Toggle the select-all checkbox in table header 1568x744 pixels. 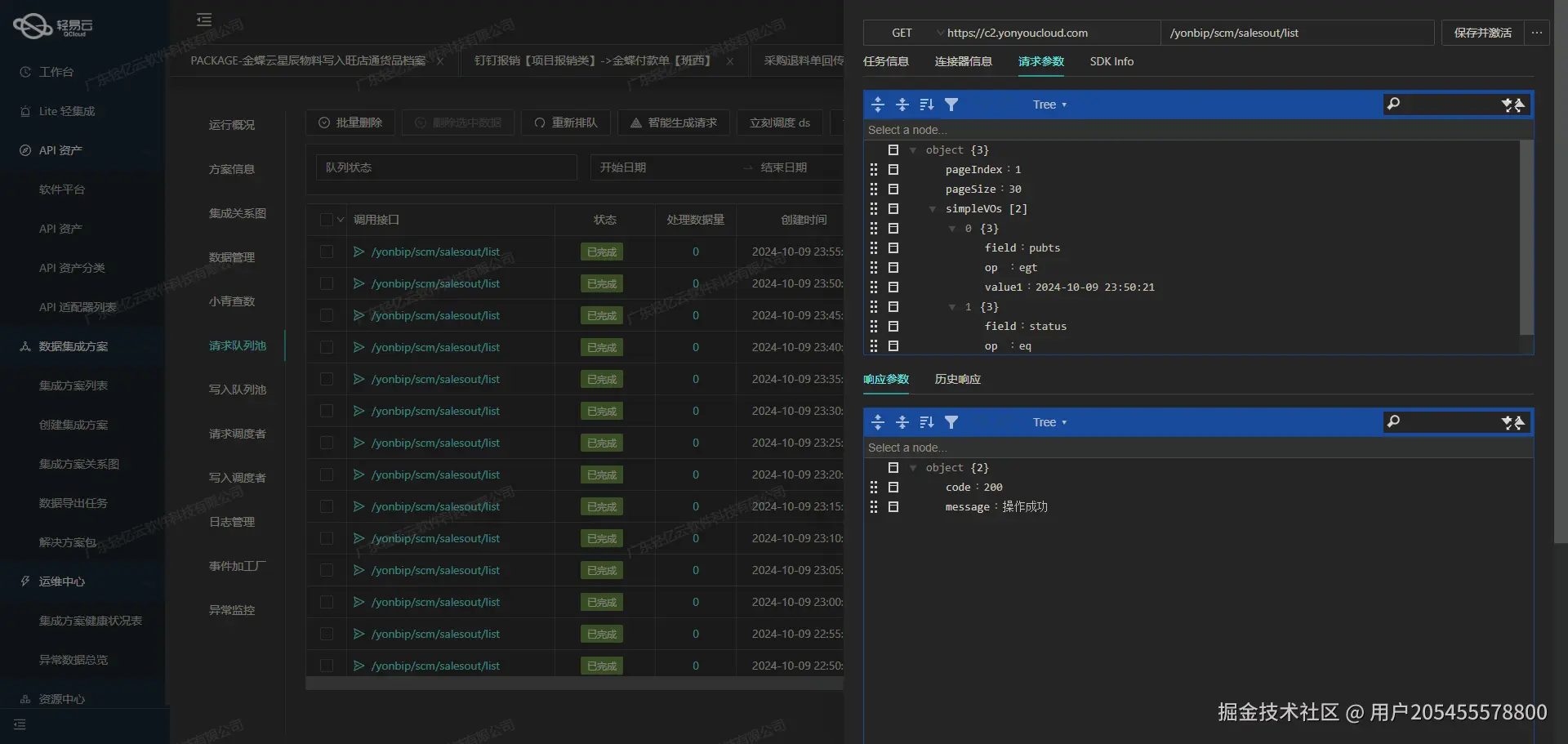327,220
